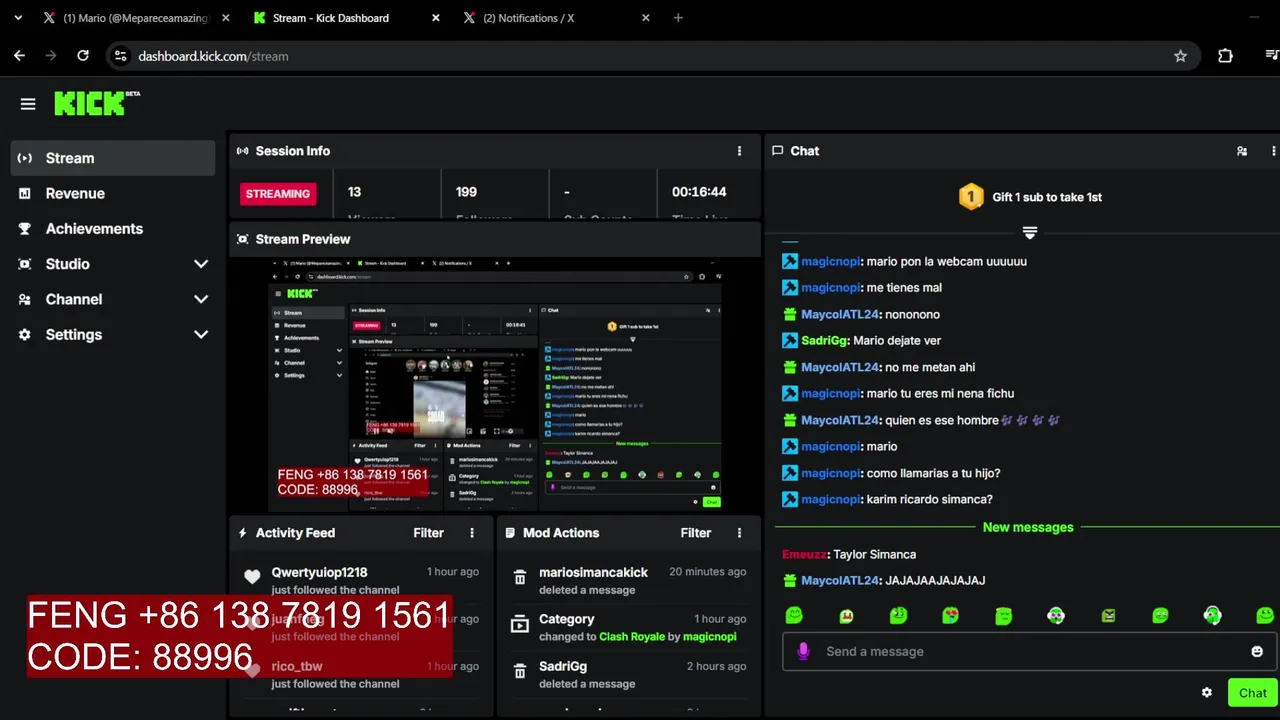Open the hamburger menu beside Kick logo
This screenshot has height=720, width=1280.
click(x=28, y=104)
